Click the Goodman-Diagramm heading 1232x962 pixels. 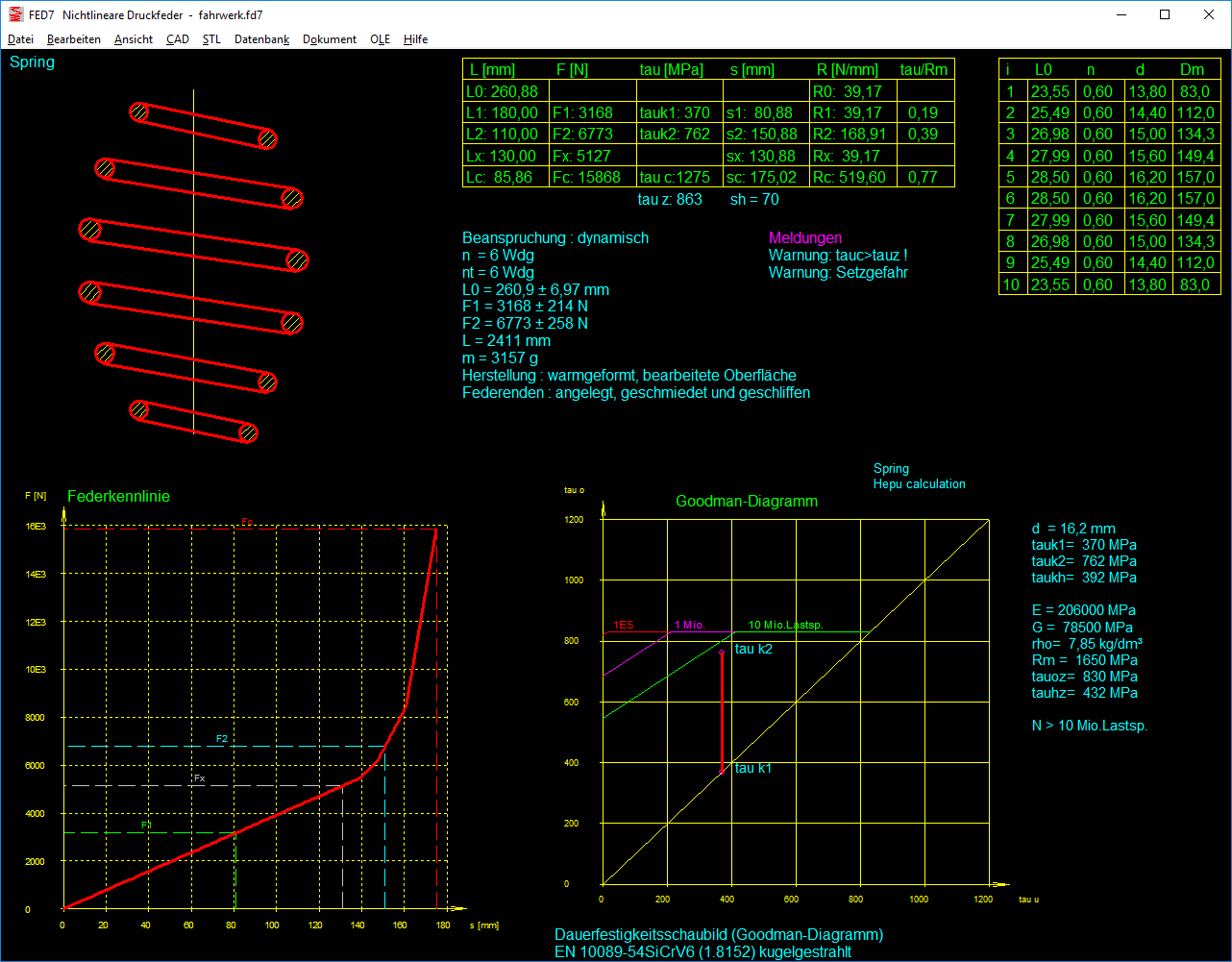pyautogui.click(x=747, y=501)
